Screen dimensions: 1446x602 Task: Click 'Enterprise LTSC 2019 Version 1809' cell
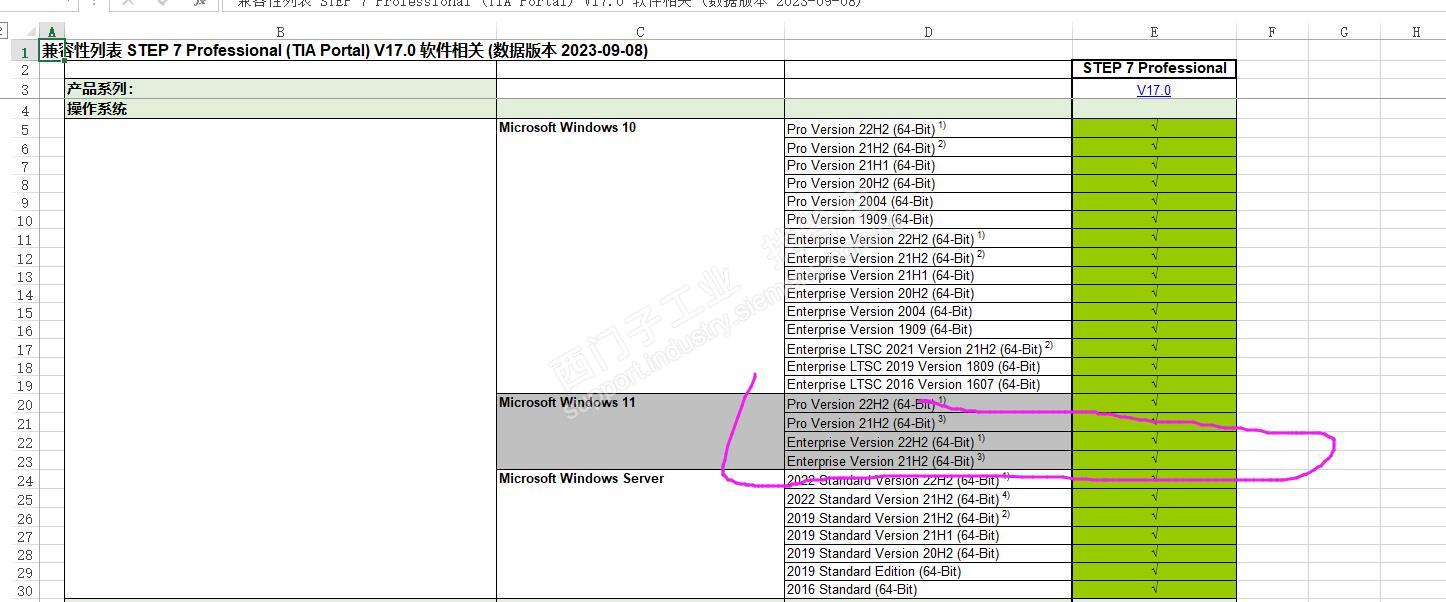tap(928, 367)
